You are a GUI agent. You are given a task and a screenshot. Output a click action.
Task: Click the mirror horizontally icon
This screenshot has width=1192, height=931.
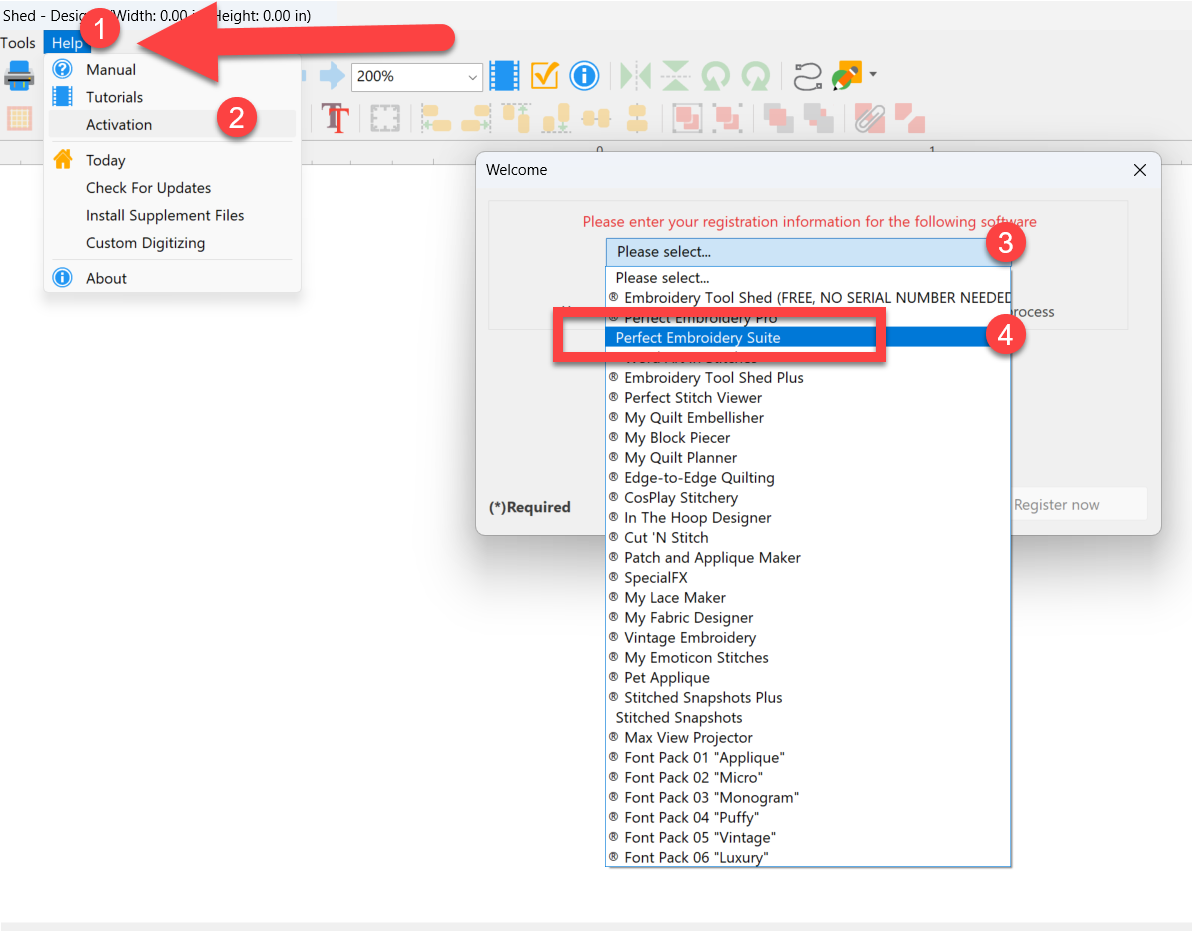click(636, 76)
